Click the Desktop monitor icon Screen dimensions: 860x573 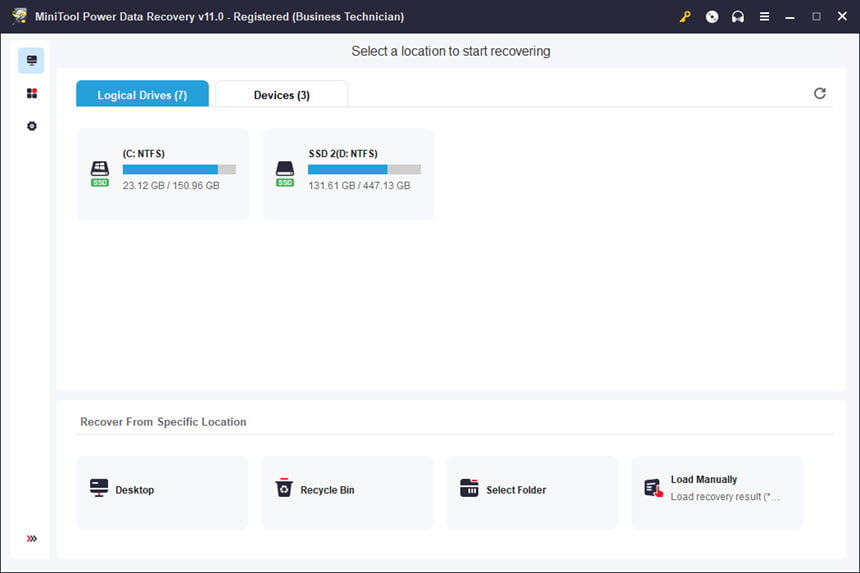99,487
